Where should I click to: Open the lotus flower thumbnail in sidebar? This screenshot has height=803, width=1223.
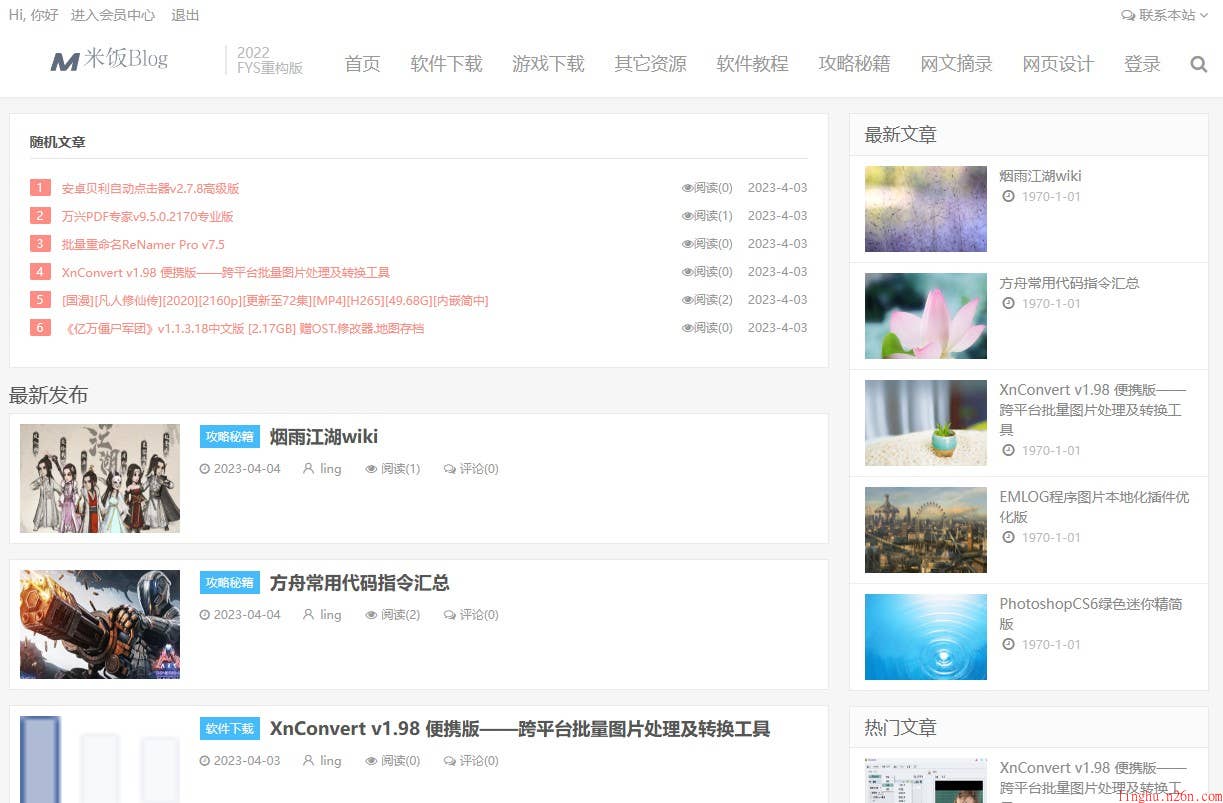925,316
